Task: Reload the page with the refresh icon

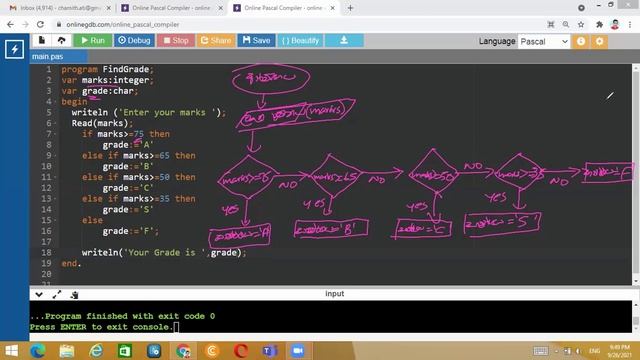Action: pyautogui.click(x=40, y=24)
